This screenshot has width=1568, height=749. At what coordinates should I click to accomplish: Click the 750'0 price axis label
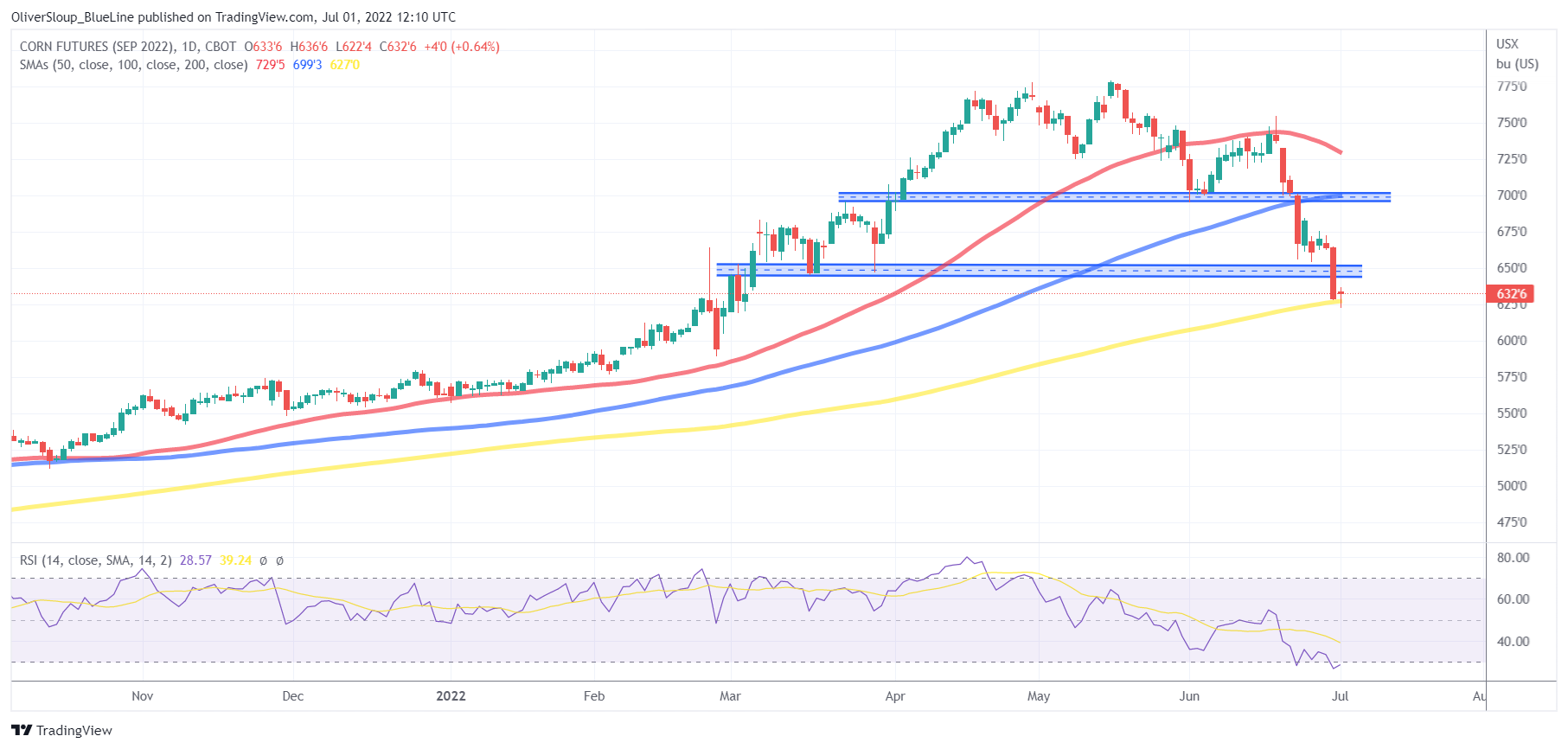[x=1512, y=123]
